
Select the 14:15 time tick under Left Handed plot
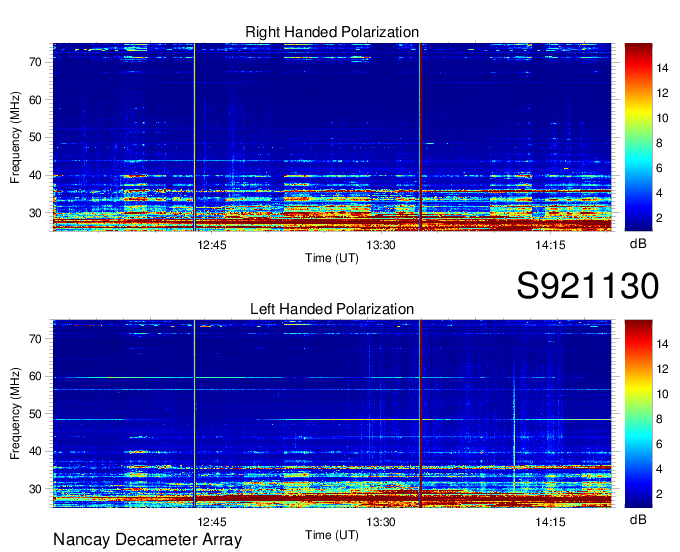(x=550, y=522)
